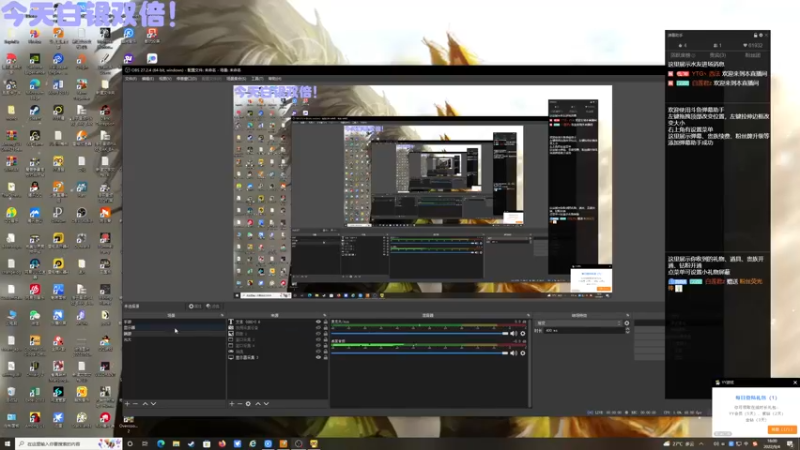Undock the Scenes panel using its float icon
This screenshot has height=450, width=800.
[x=221, y=315]
